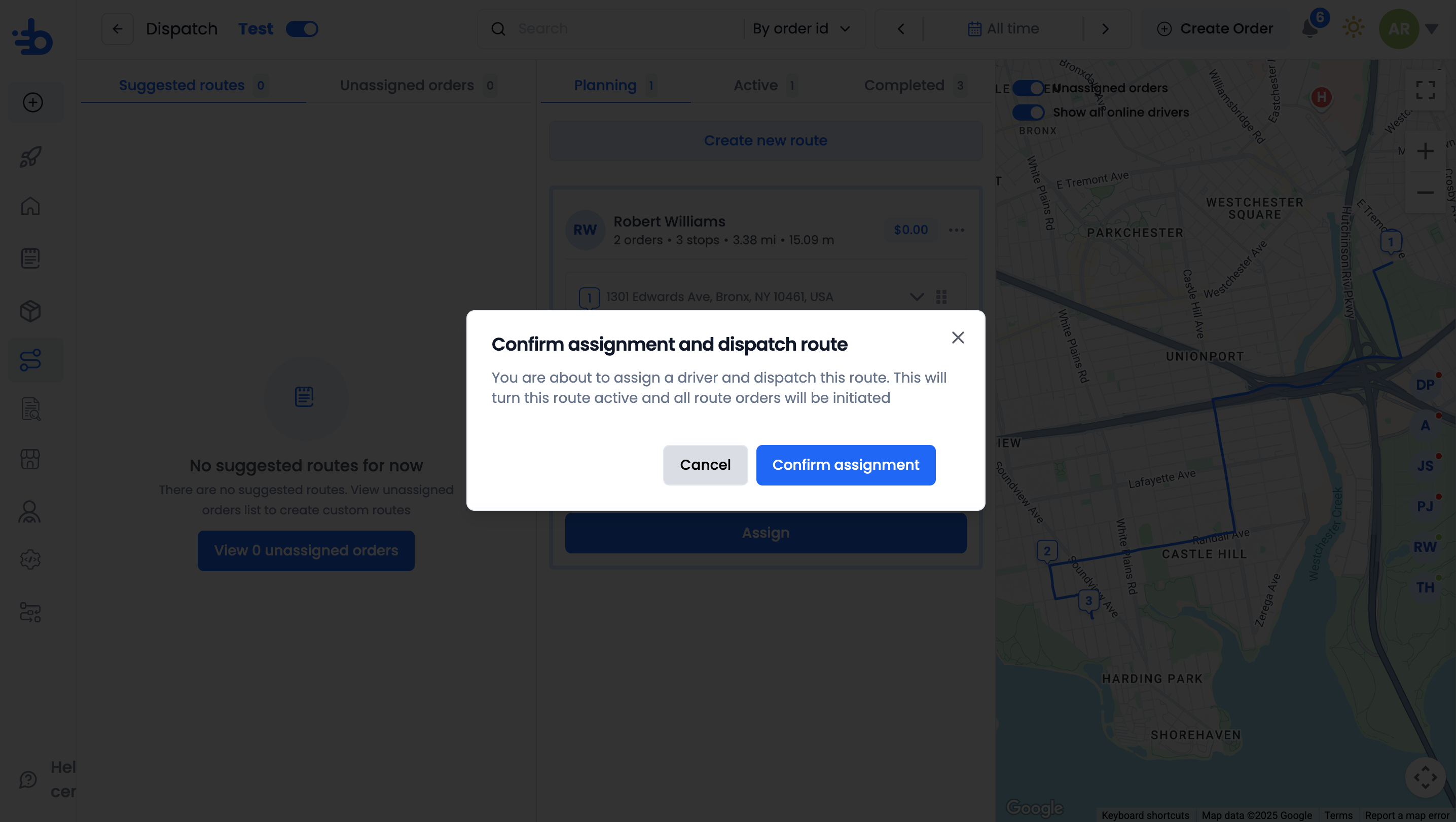Enter fullscreen map view icon
Screen dimensions: 1456x822
(1425, 90)
